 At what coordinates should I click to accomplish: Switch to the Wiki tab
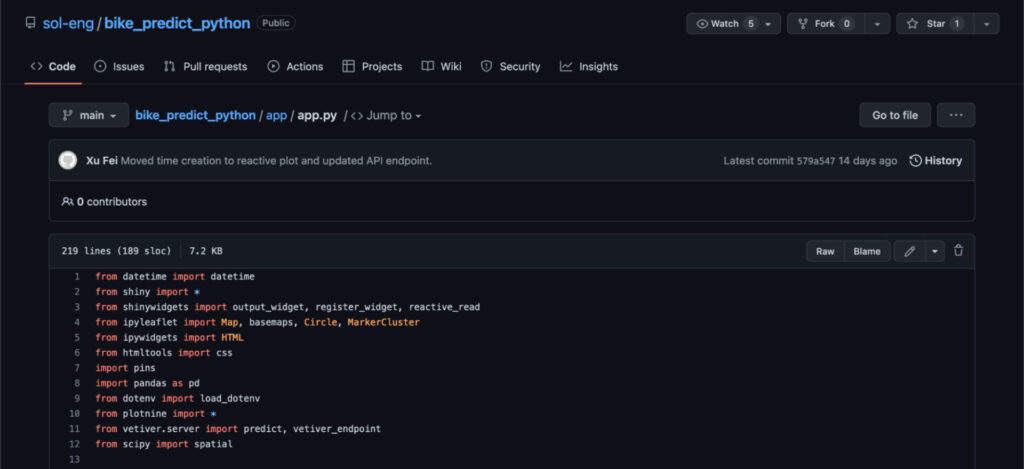coord(441,66)
